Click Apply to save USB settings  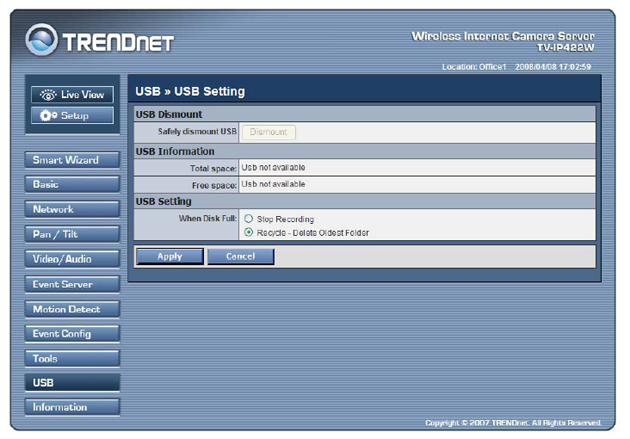pos(170,257)
